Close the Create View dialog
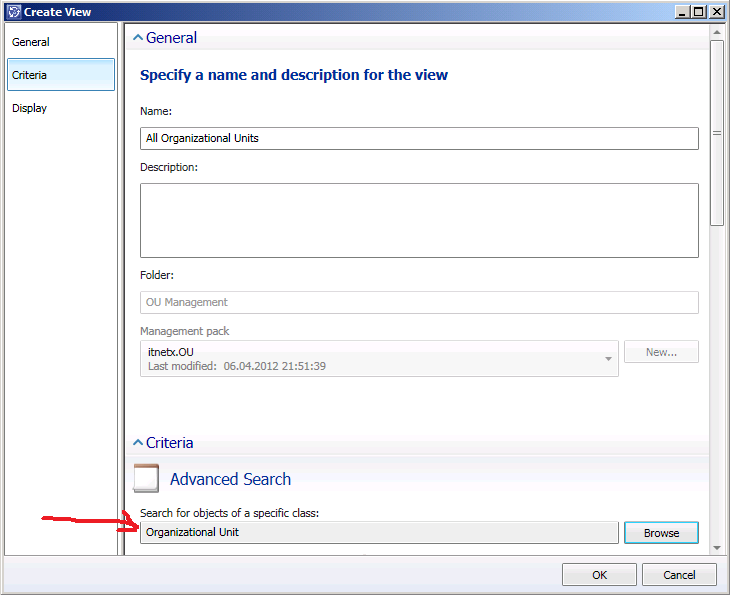Viewport: 730px width, 595px height. tap(716, 12)
